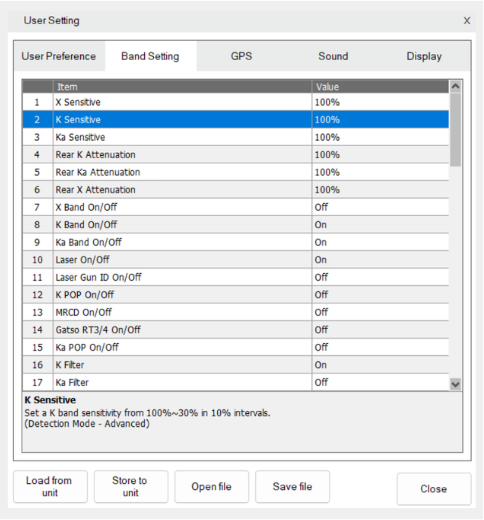Go to the Display tab
Screen dimensions: 484x520
424,56
